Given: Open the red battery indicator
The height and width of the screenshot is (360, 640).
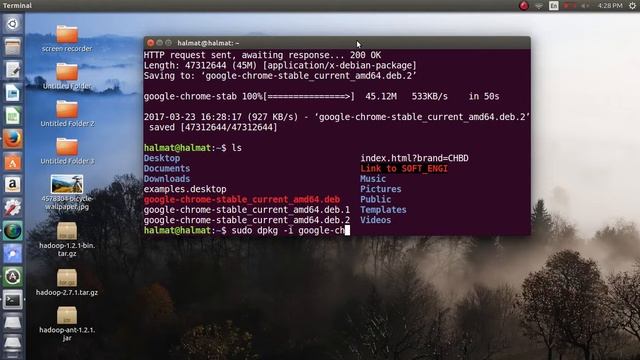Looking at the screenshot, I should coord(570,6).
